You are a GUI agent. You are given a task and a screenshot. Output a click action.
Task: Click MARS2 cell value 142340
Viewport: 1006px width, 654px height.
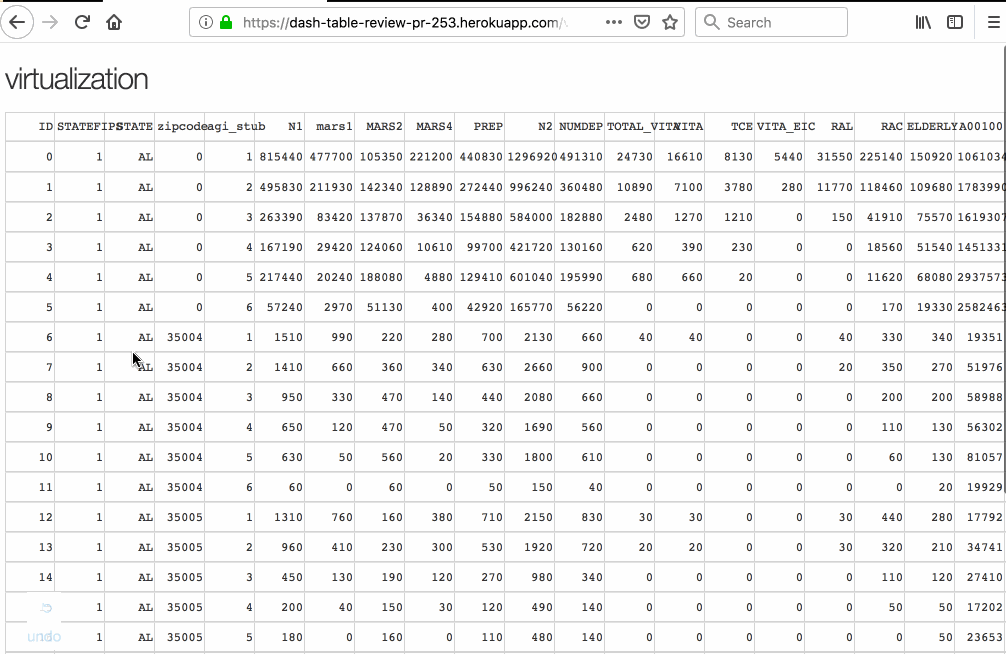pos(381,187)
